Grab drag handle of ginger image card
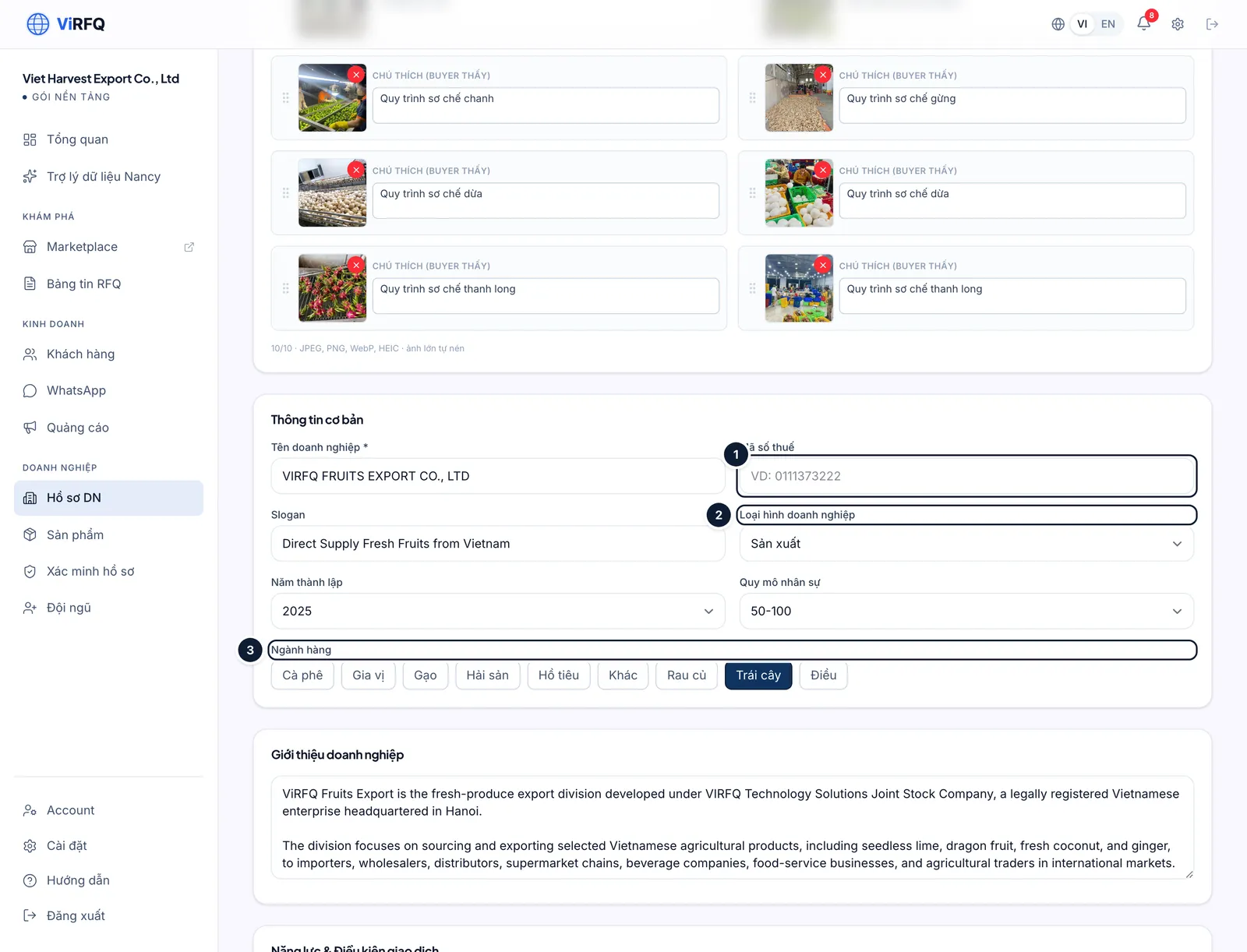The height and width of the screenshot is (952, 1247). pyautogui.click(x=752, y=98)
